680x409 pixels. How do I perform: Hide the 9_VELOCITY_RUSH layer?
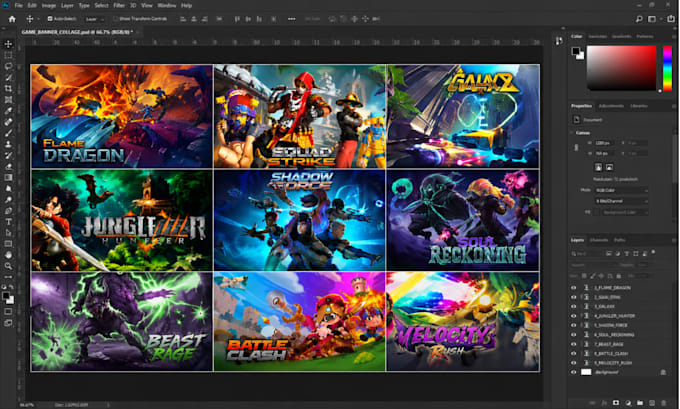[x=574, y=363]
